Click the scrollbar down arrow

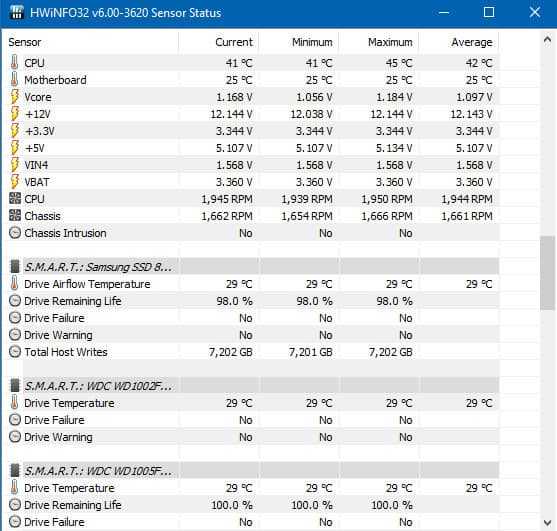point(547,522)
